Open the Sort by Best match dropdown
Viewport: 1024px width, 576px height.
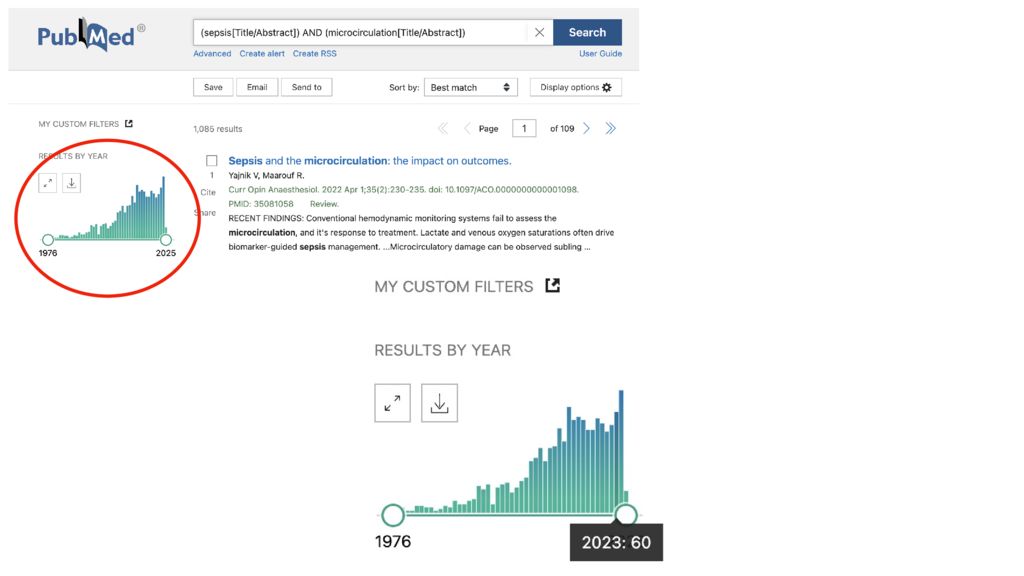tap(470, 88)
